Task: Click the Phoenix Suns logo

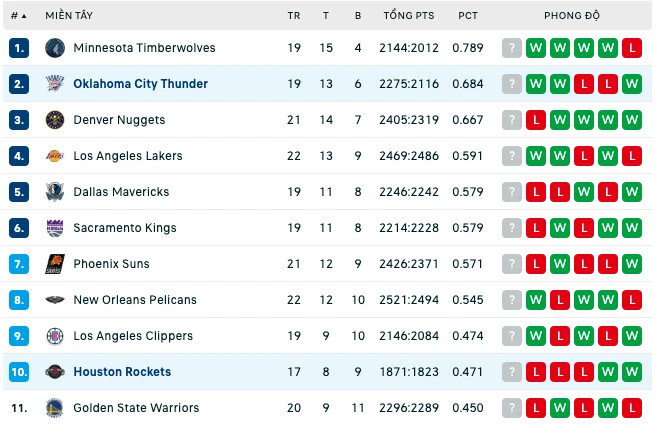Action: pos(55,264)
